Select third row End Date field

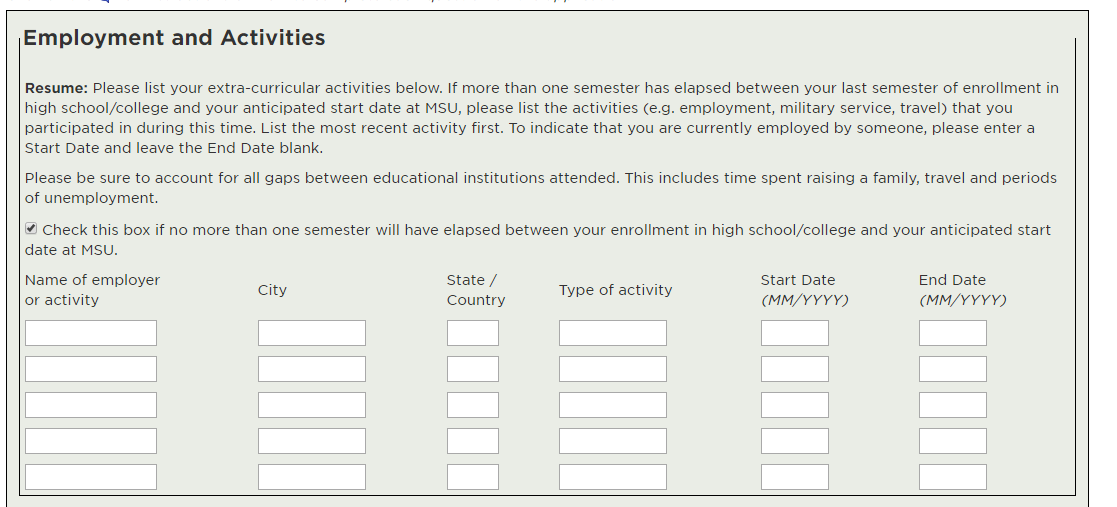953,405
